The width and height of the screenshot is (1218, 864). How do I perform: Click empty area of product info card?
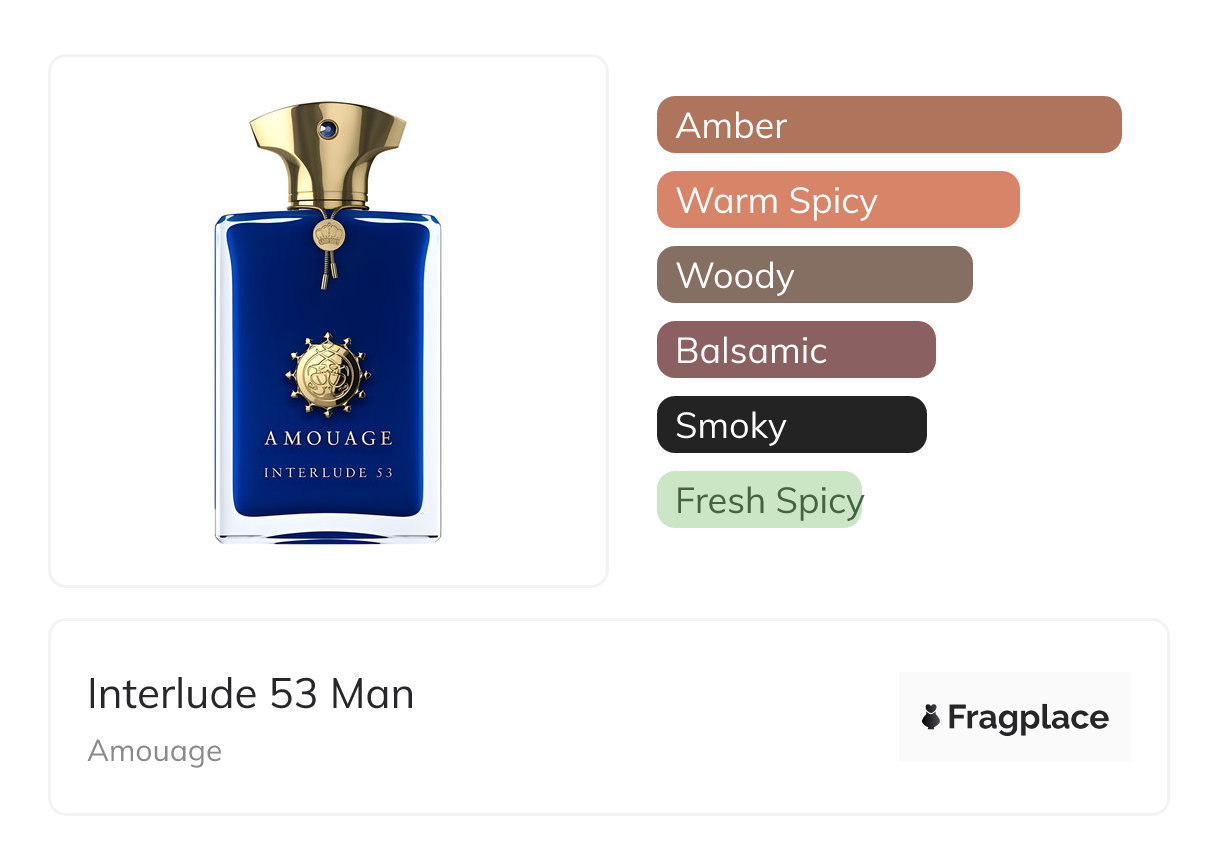click(x=650, y=760)
